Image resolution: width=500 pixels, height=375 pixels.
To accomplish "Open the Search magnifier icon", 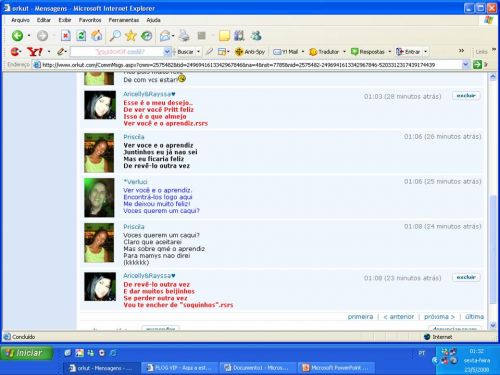I will tap(115, 35).
